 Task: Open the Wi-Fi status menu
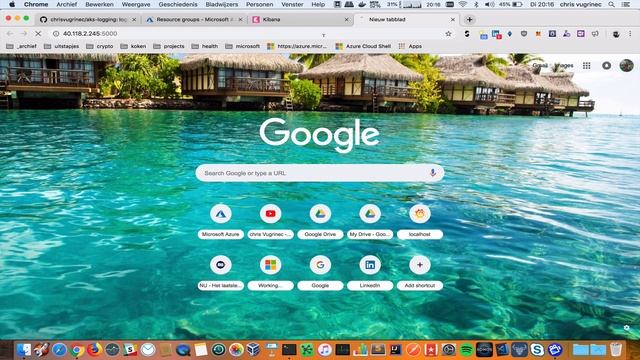click(462, 4)
